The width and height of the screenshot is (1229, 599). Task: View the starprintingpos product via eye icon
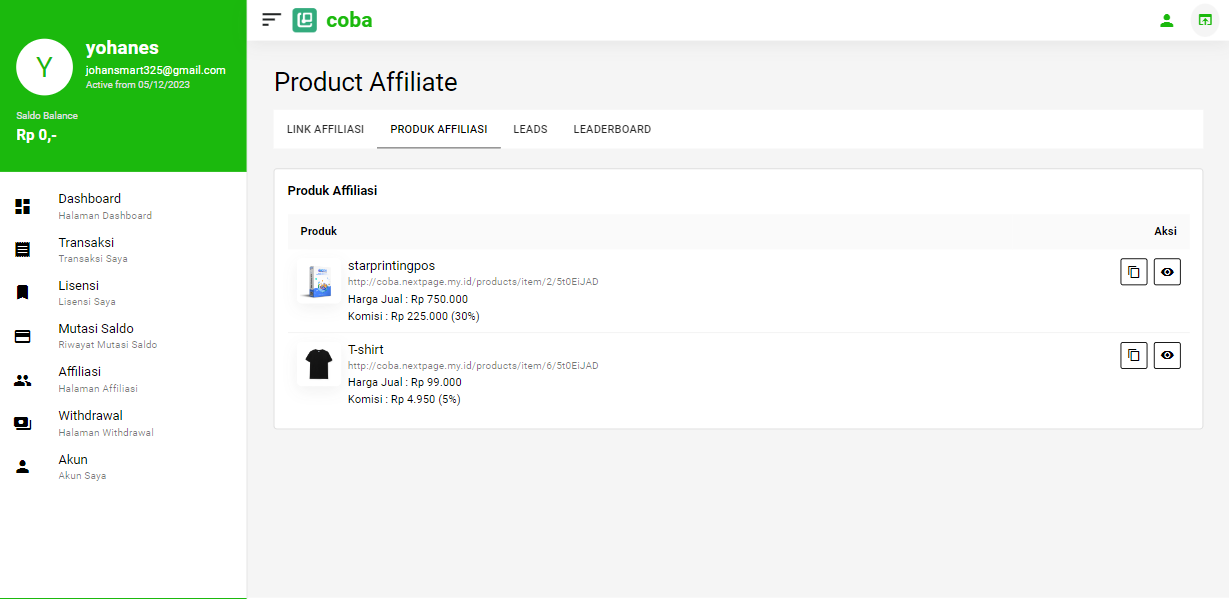(1167, 272)
